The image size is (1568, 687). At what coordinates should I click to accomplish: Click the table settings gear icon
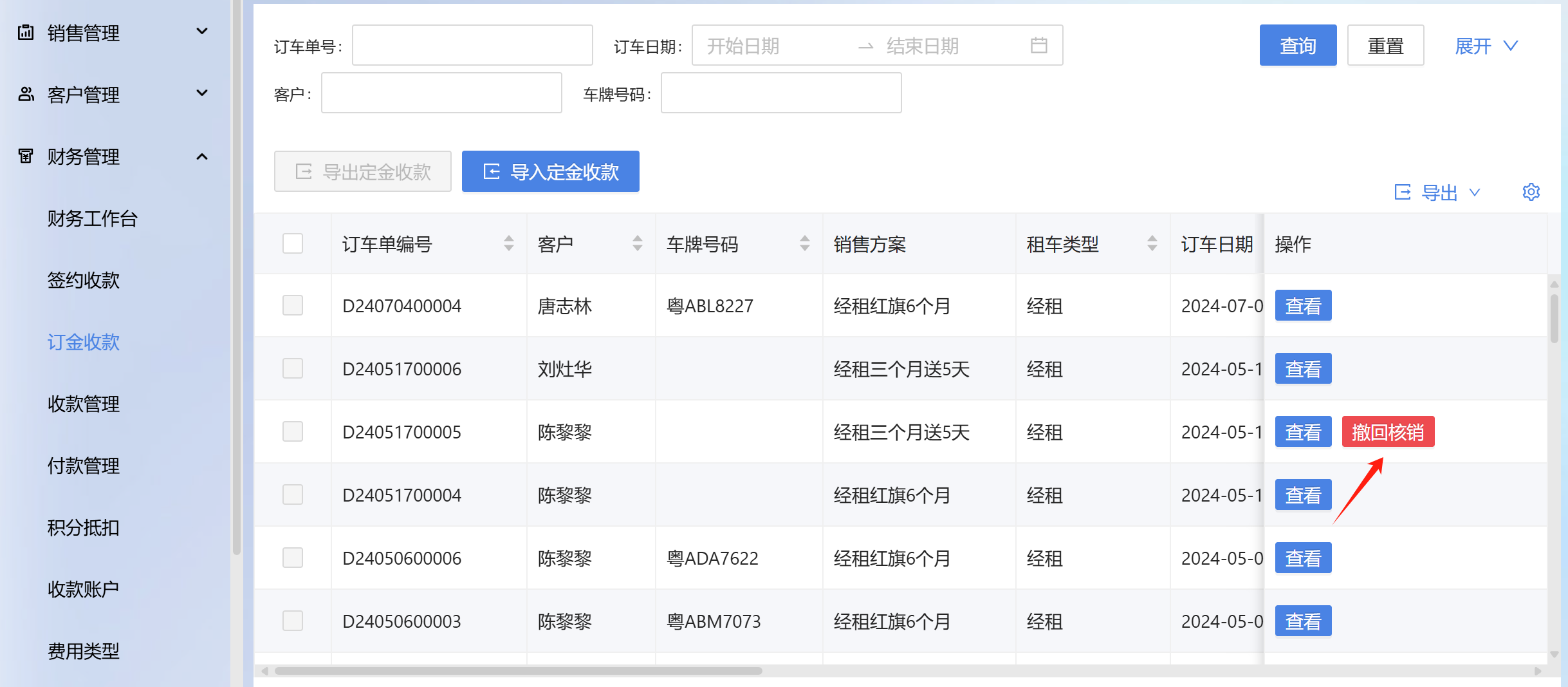coord(1531,192)
